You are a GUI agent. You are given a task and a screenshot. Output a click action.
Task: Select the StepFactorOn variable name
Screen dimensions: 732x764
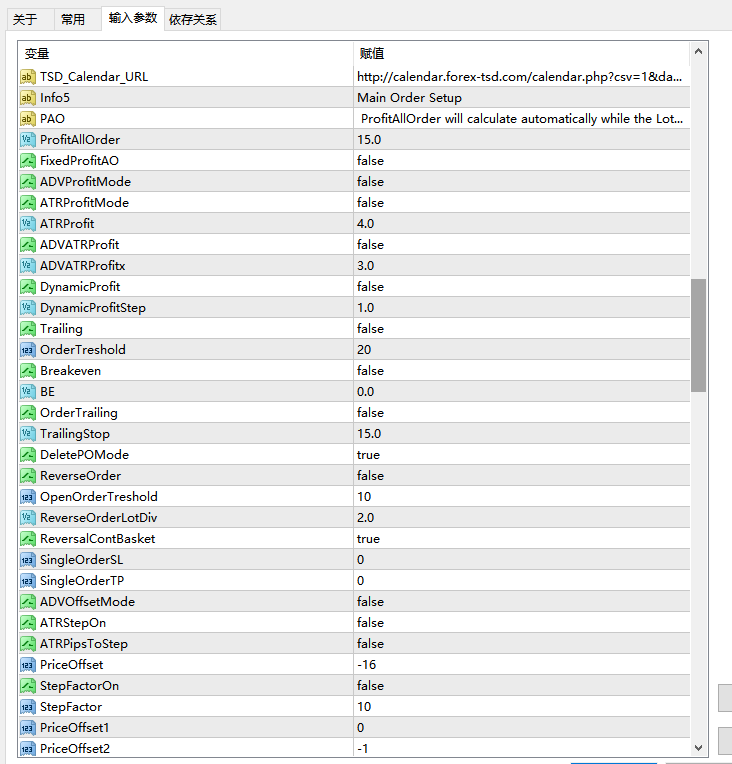click(x=79, y=686)
